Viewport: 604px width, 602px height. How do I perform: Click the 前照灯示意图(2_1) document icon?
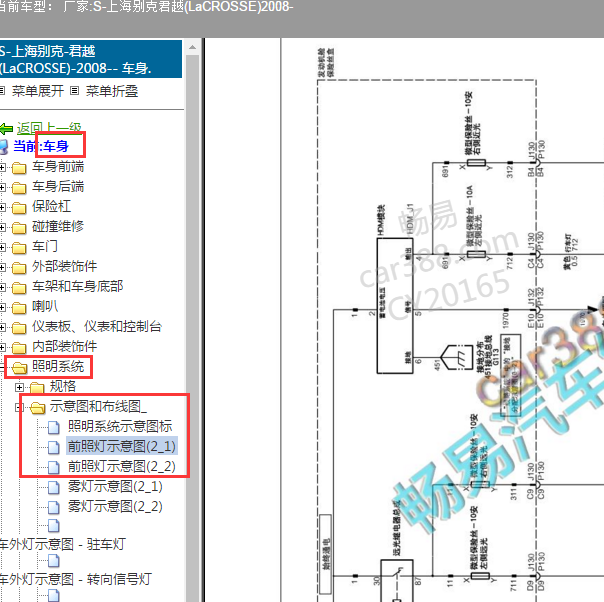pos(54,447)
